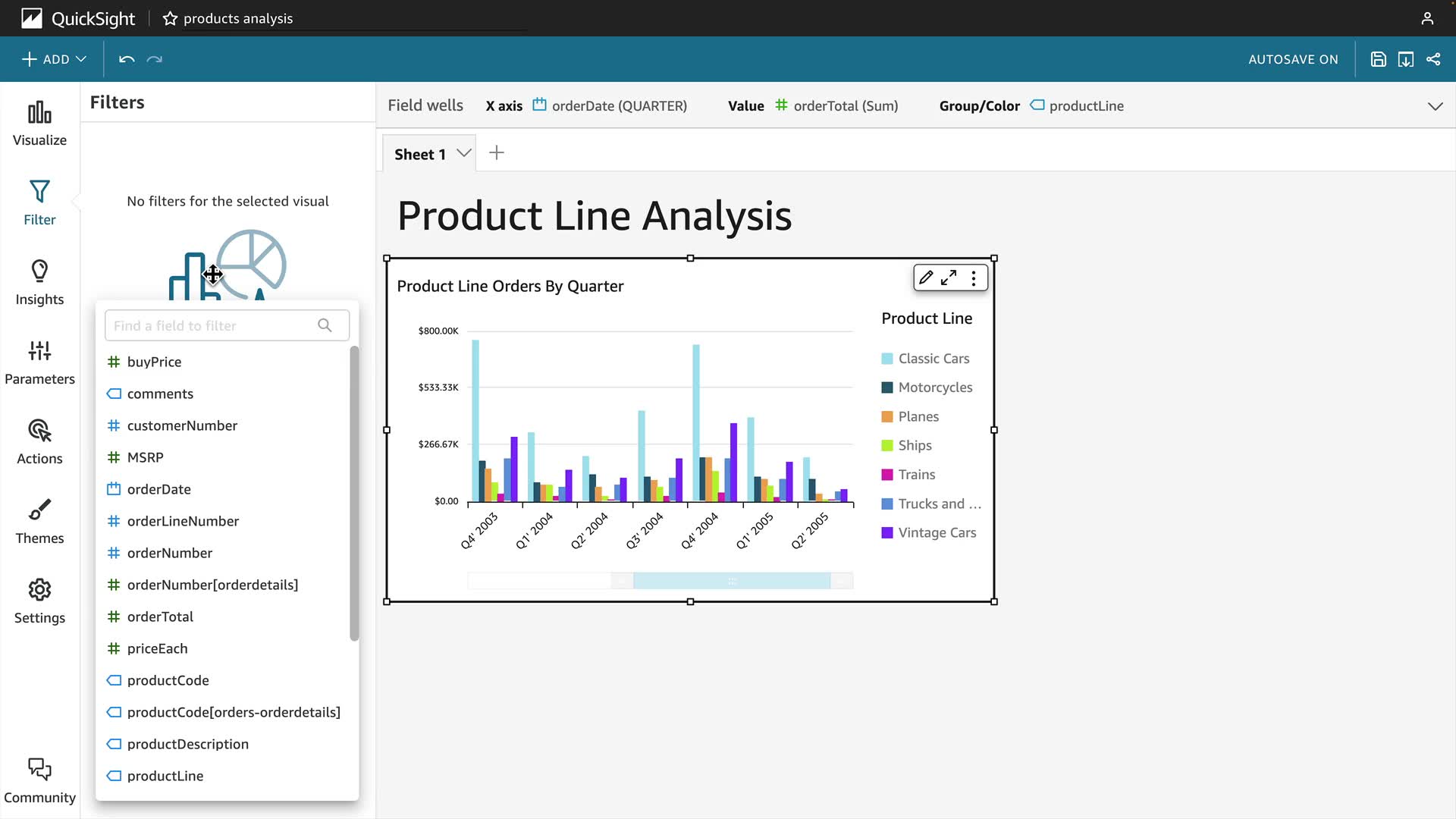Open the Visualize panel
The image size is (1456, 819).
[39, 124]
